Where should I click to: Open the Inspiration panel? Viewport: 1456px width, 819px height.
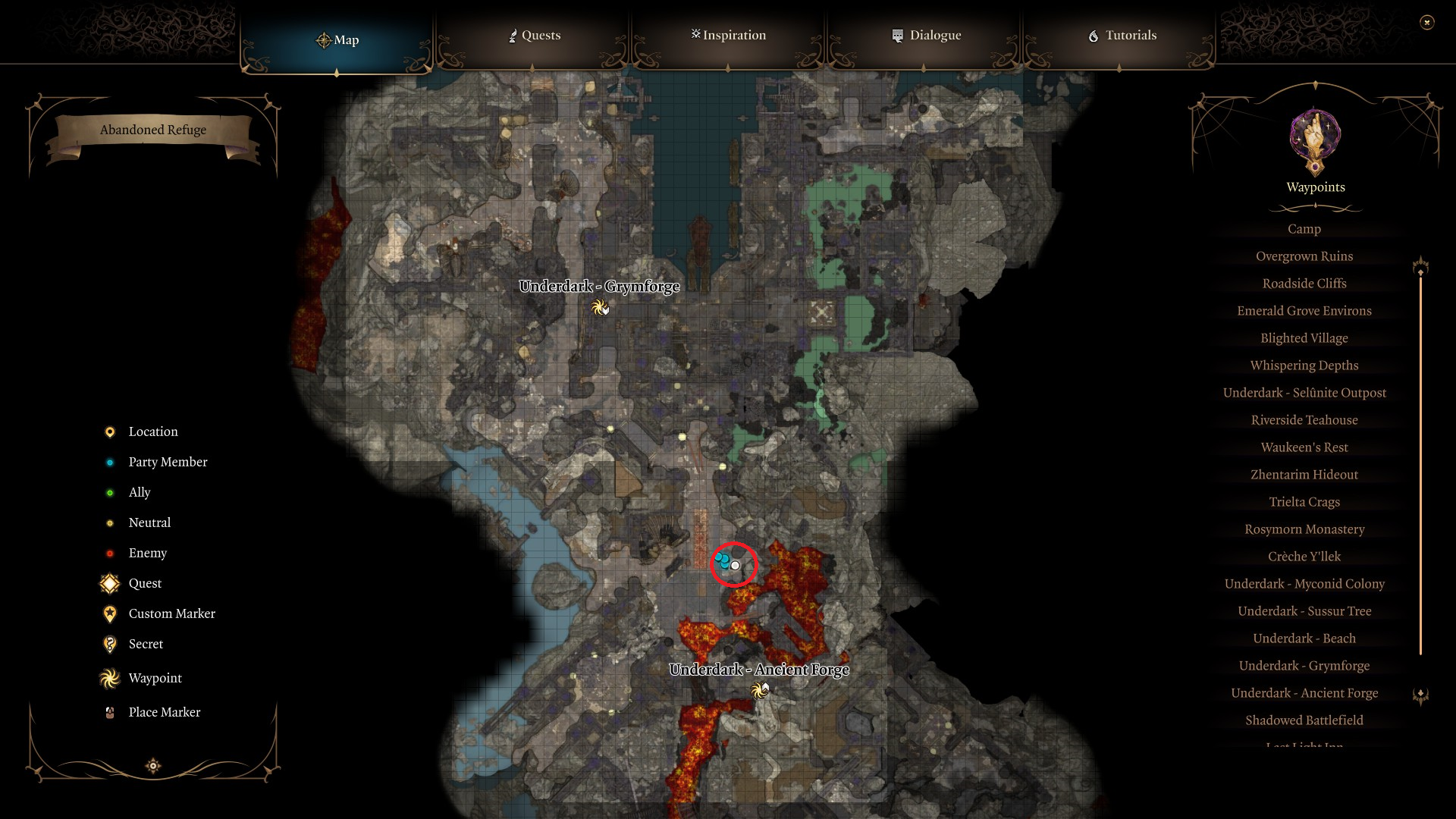(x=727, y=35)
